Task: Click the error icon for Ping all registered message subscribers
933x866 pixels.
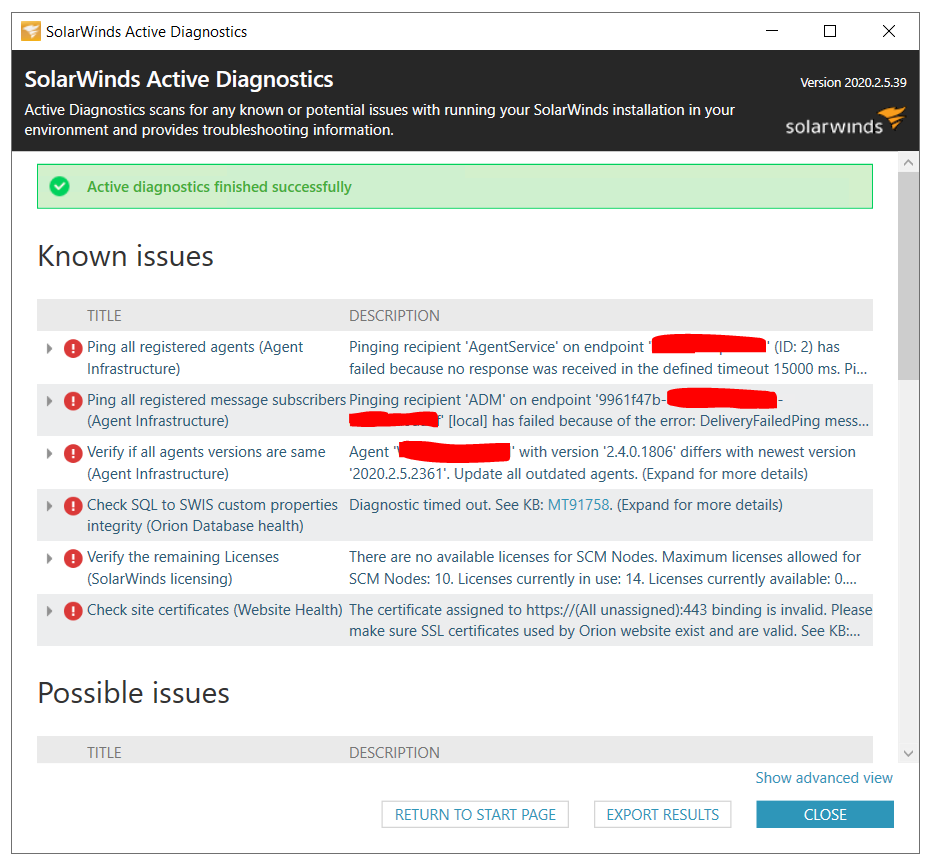Action: (x=73, y=401)
